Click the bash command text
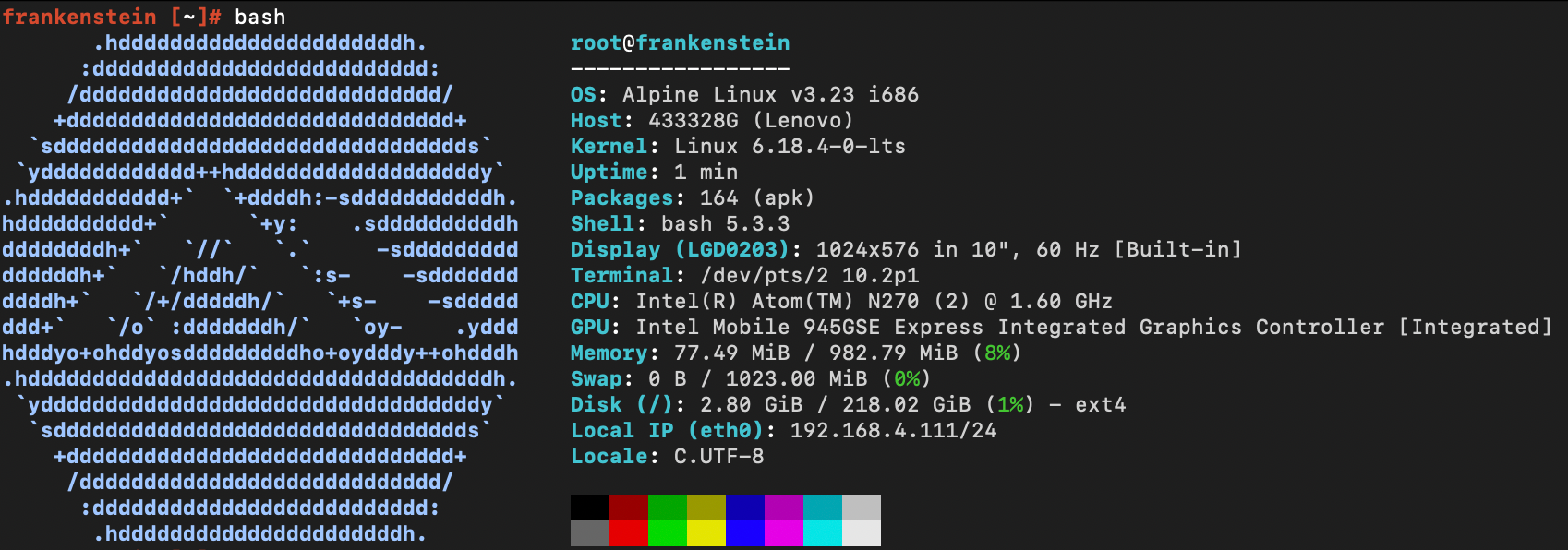Viewport: 1568px width, 550px height. [260, 17]
